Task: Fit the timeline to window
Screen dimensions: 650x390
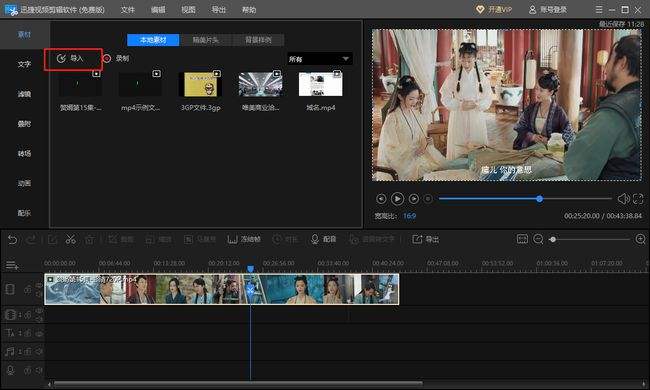Action: [522, 239]
